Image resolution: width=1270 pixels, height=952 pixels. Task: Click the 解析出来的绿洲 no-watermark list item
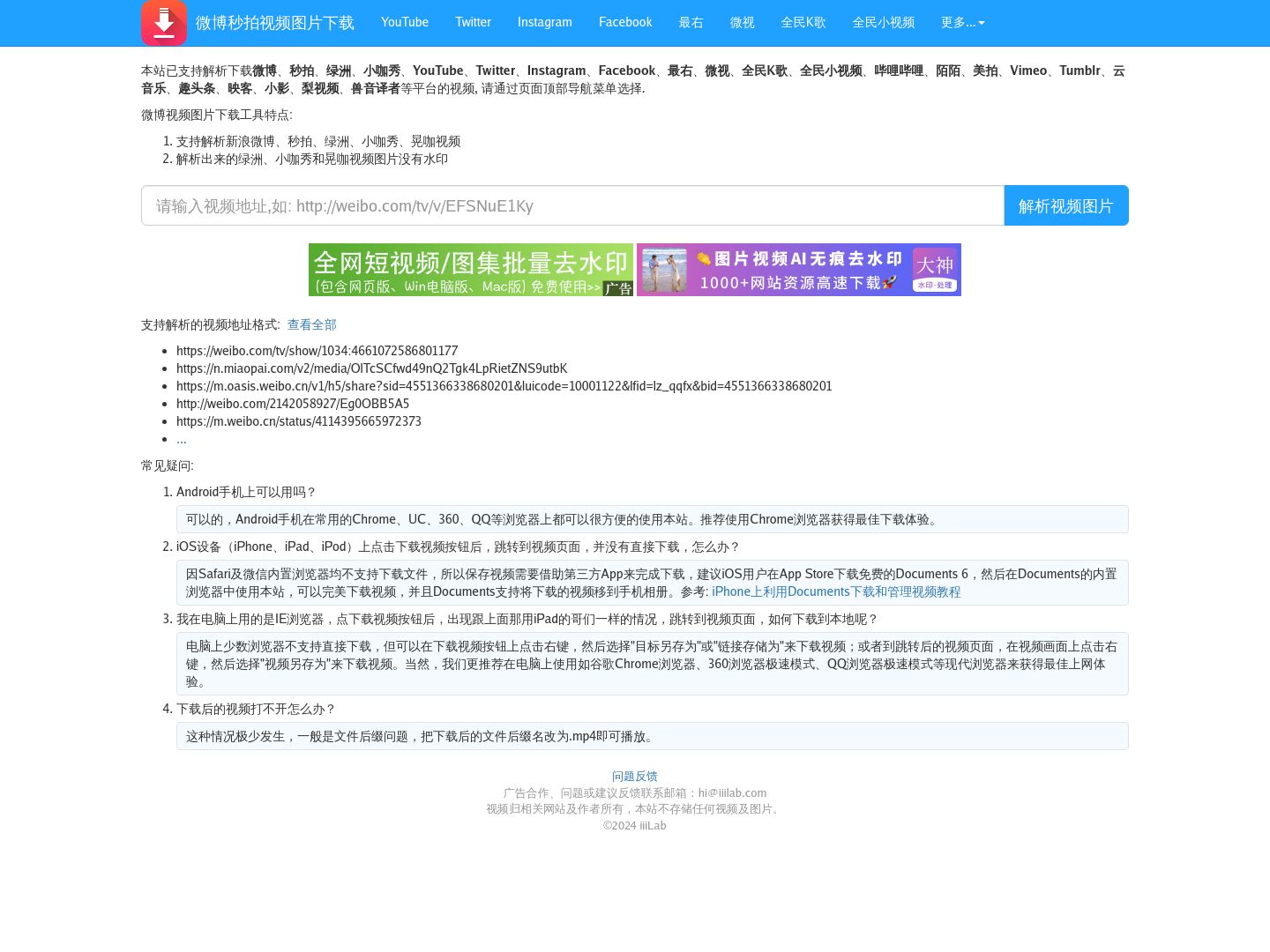(312, 159)
